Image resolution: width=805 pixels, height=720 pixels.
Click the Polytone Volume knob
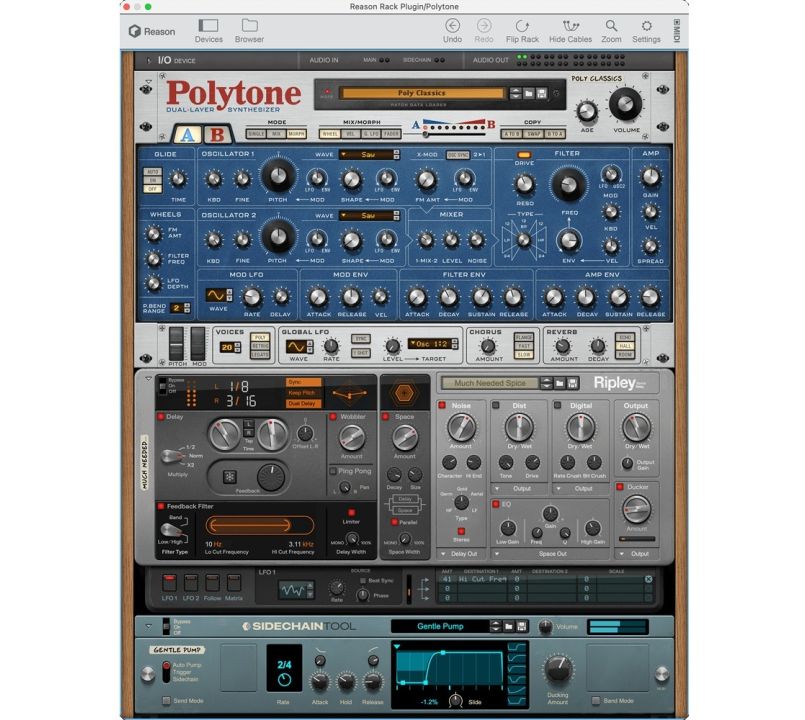[x=627, y=103]
